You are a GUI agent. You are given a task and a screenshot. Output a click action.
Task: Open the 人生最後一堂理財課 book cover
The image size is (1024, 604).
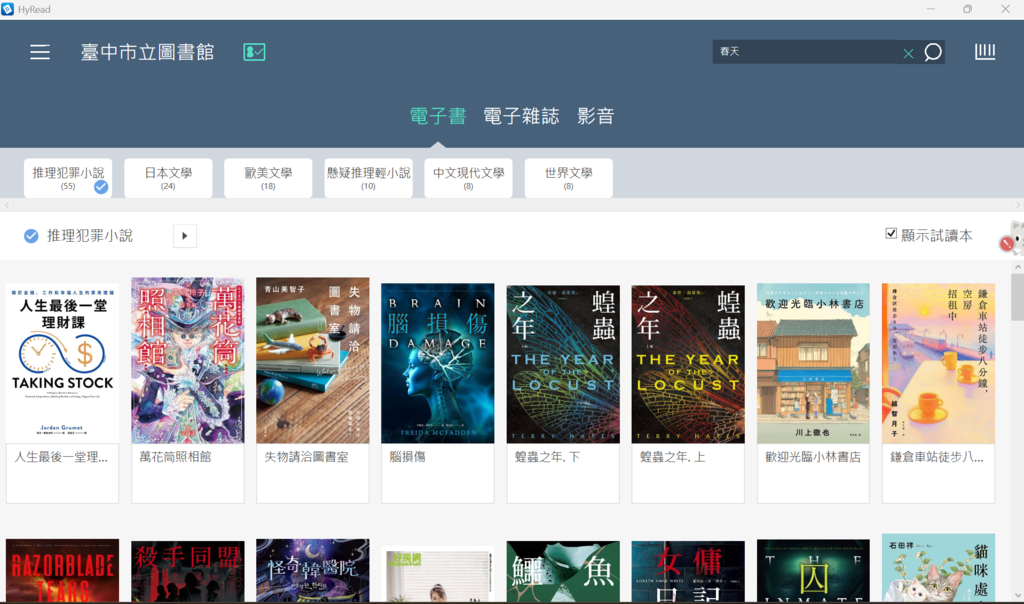[x=63, y=363]
